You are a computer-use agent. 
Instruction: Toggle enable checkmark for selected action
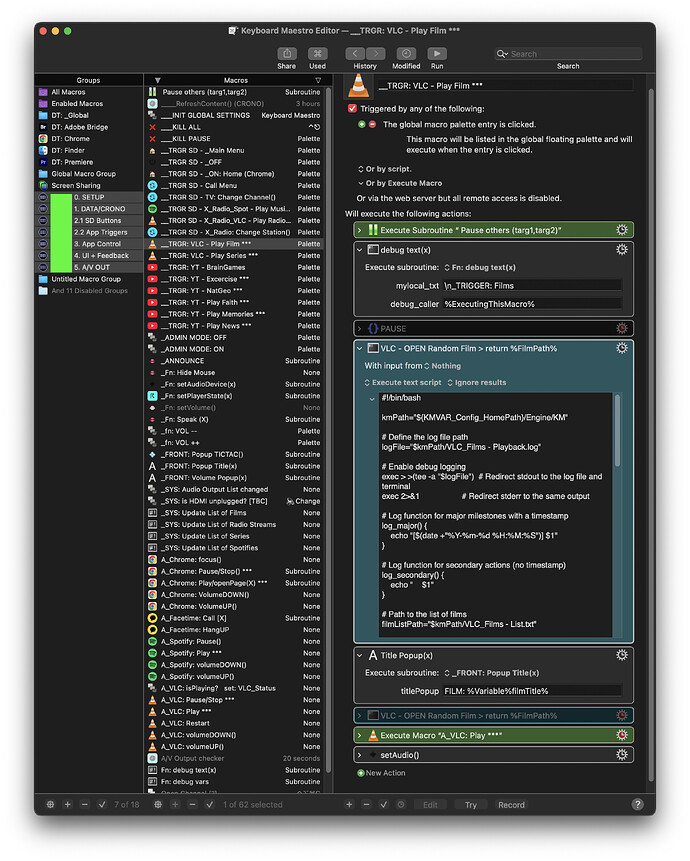(383, 804)
